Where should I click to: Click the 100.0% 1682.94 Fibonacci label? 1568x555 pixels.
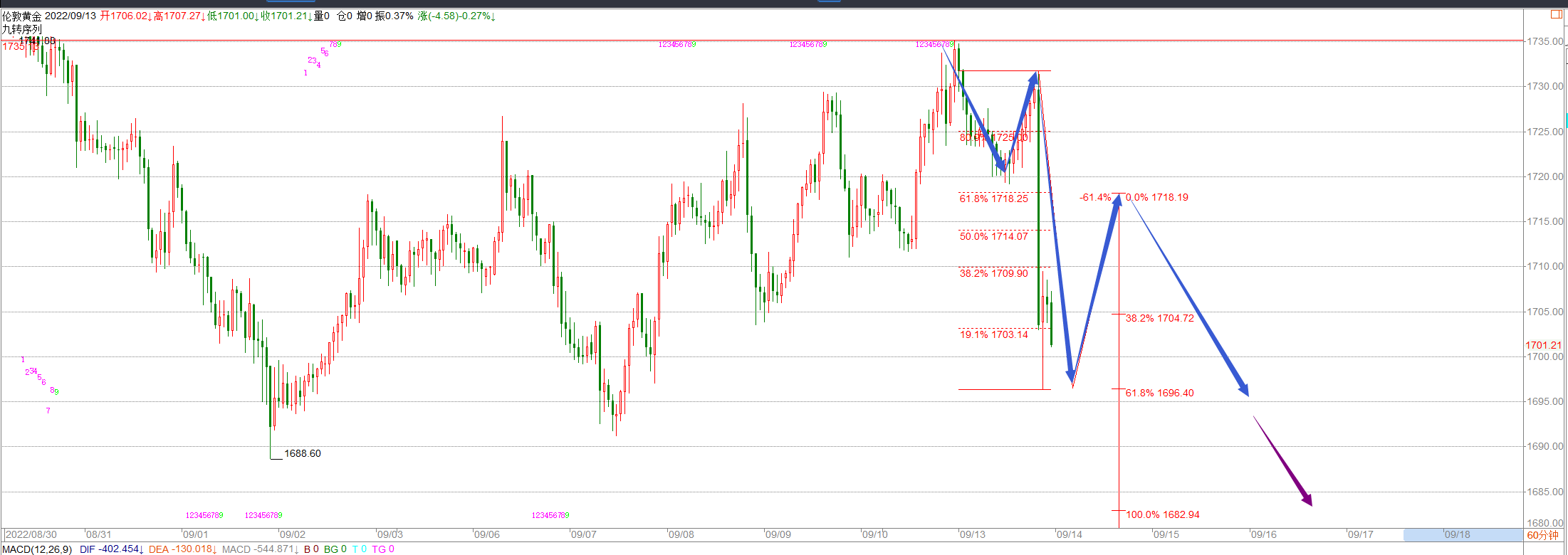point(1163,514)
